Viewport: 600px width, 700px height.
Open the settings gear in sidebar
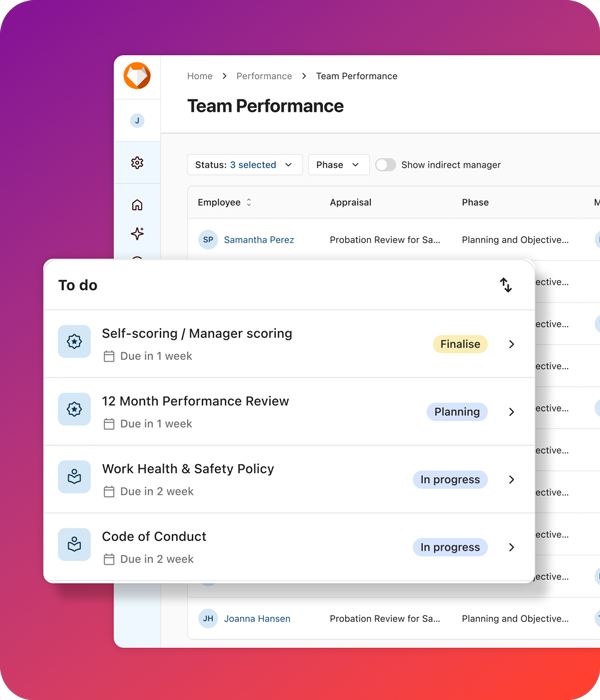[x=137, y=163]
